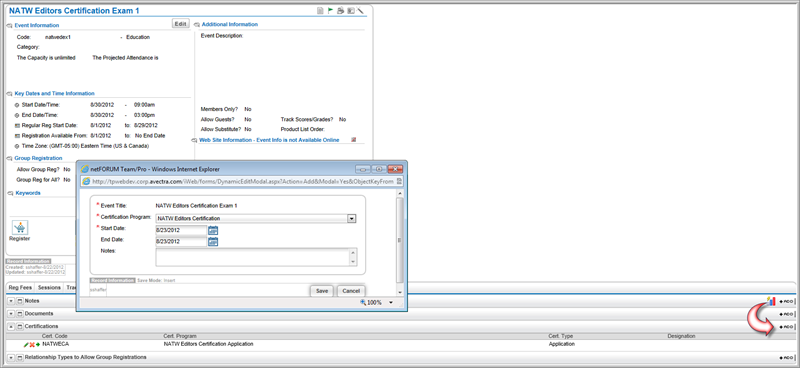800x368 pixels.
Task: Click the page title NATW Editors Certification Exam 1
Action: [74, 11]
